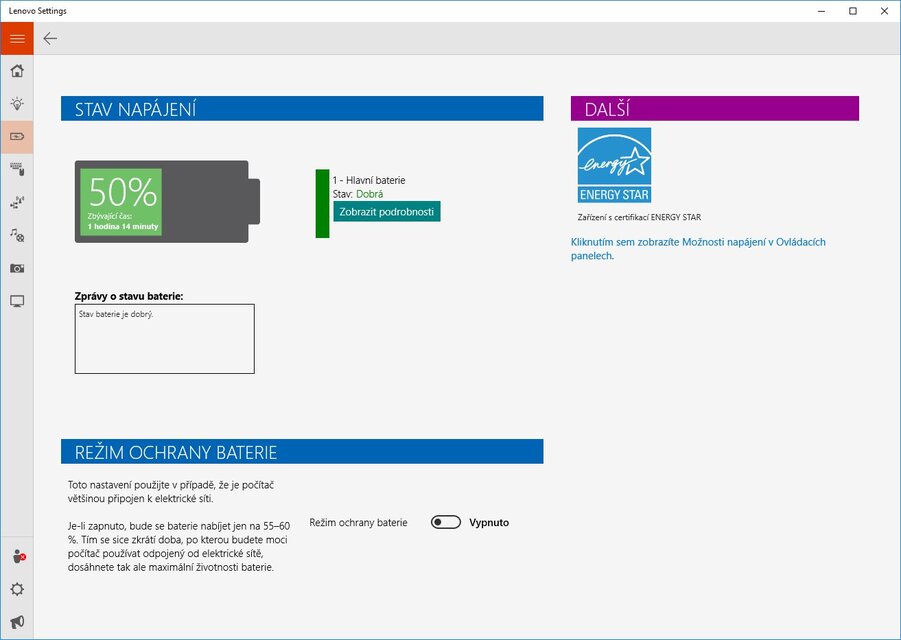Select the battery power sidebar icon

(17, 136)
